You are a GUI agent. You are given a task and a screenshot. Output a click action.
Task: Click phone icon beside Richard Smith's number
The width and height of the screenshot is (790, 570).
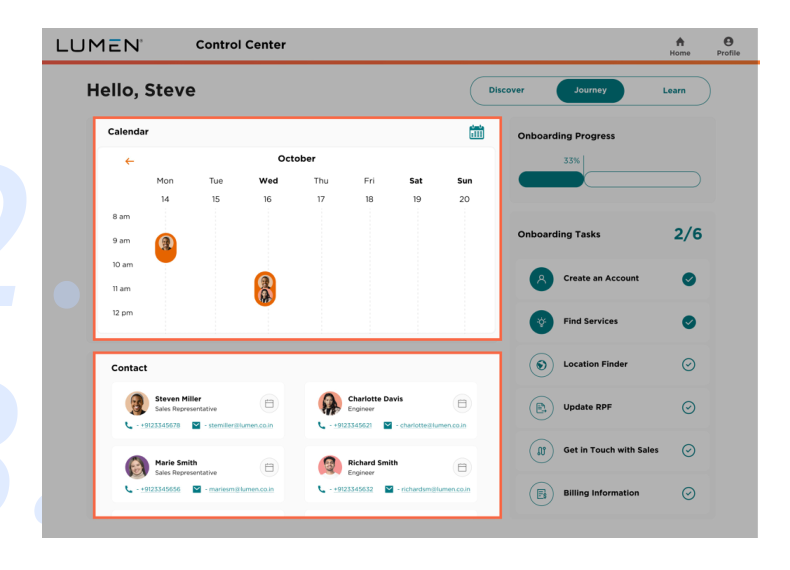coord(321,489)
